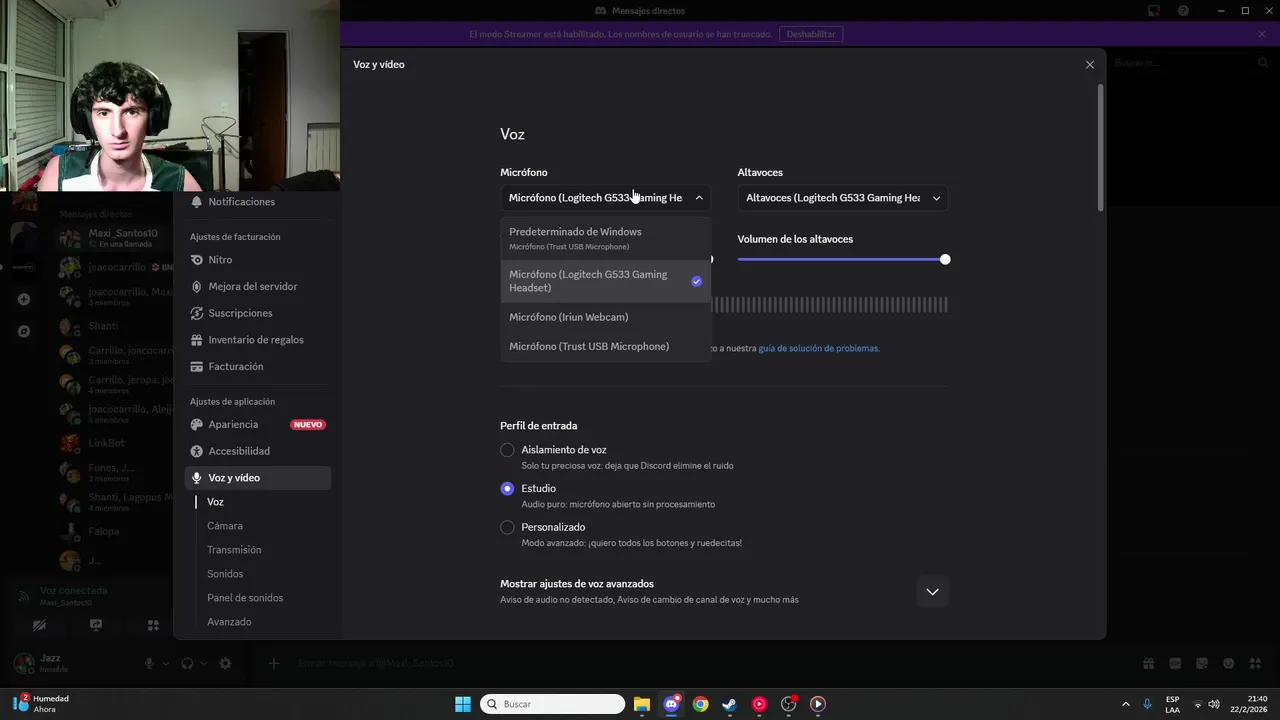Click the plus attach icon in message bar
The height and width of the screenshot is (720, 1280).
273,663
